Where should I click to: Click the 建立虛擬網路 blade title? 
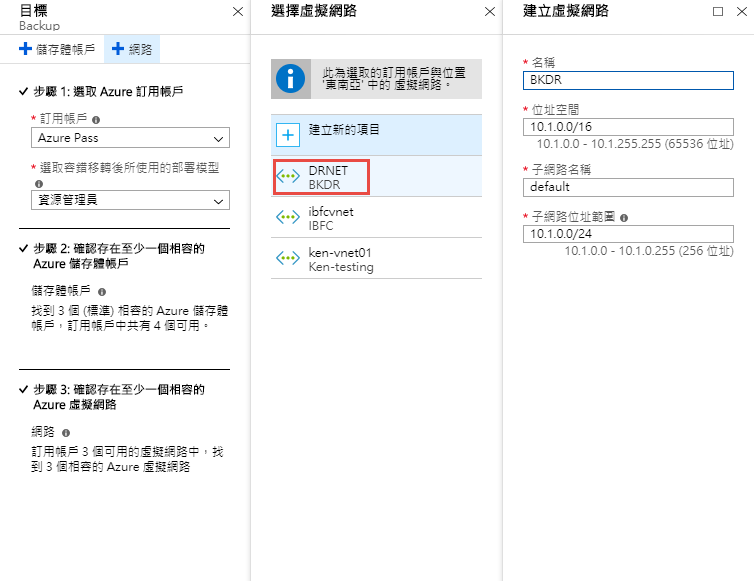pyautogui.click(x=566, y=11)
